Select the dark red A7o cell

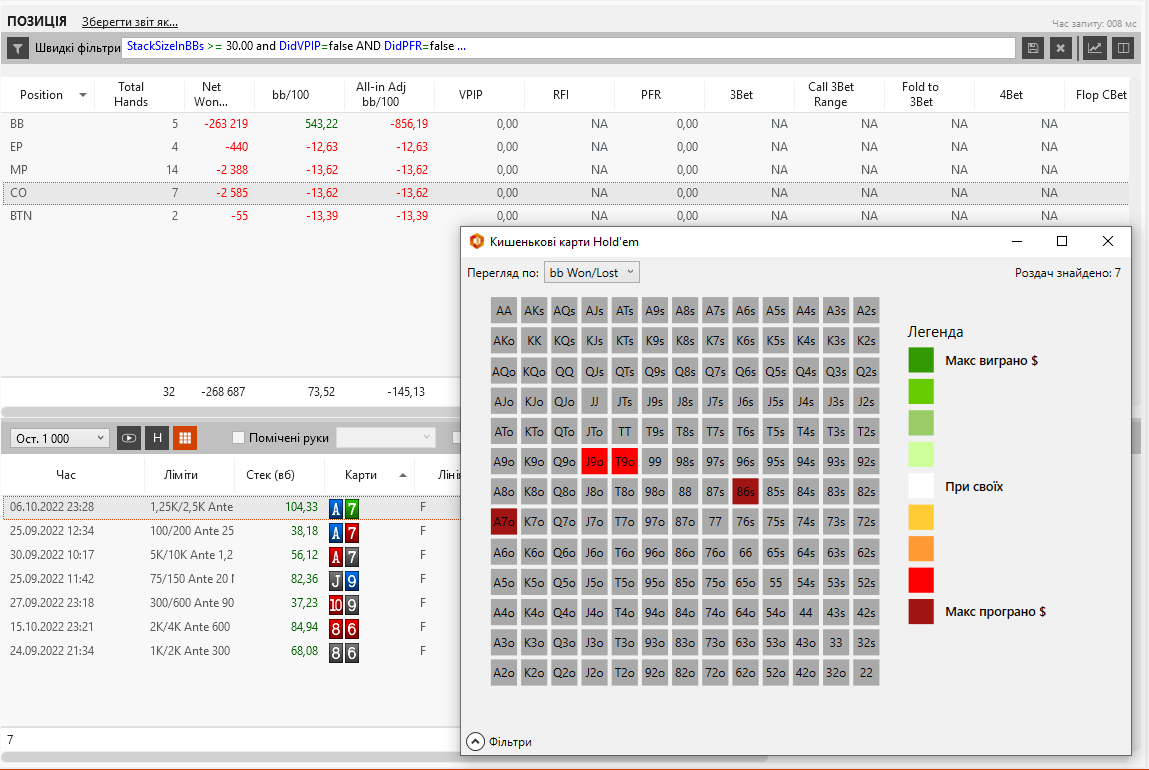coord(504,522)
